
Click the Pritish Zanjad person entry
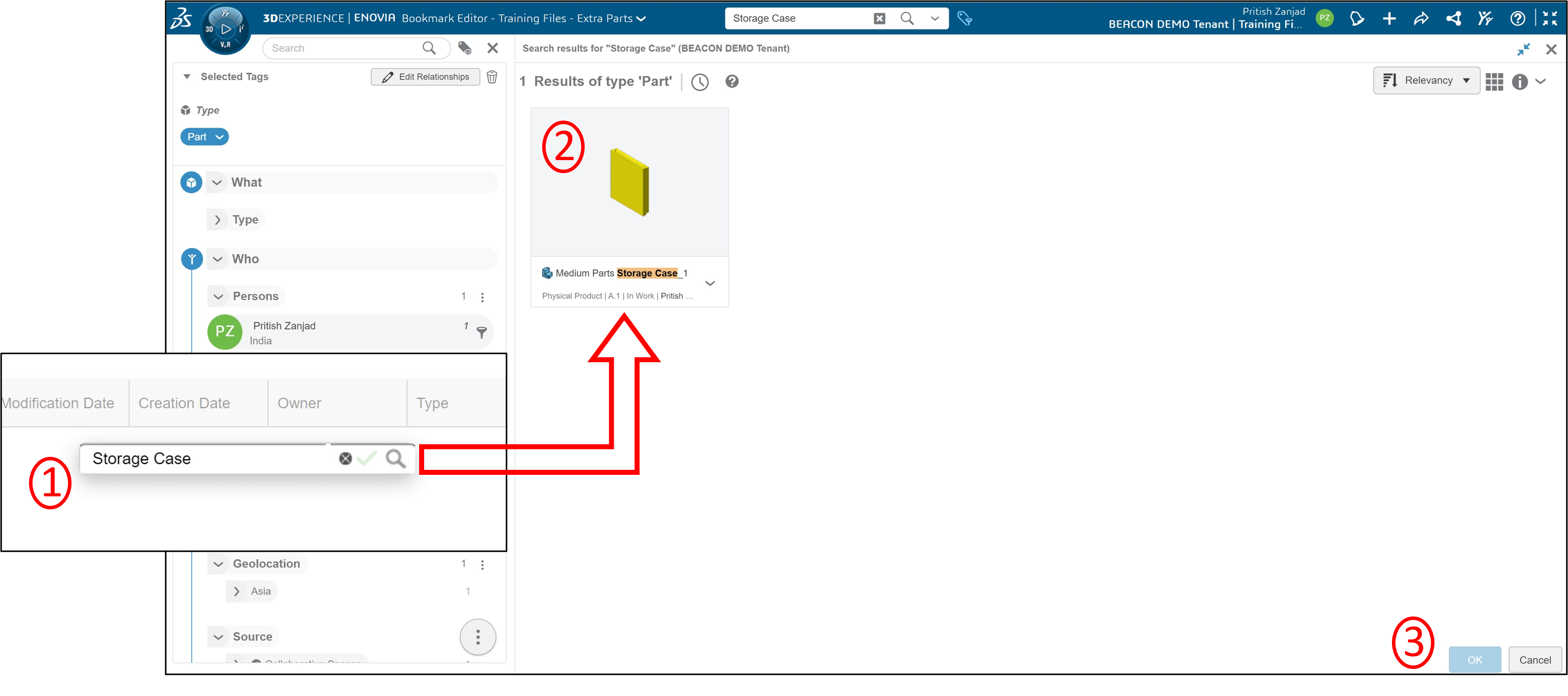(x=350, y=332)
